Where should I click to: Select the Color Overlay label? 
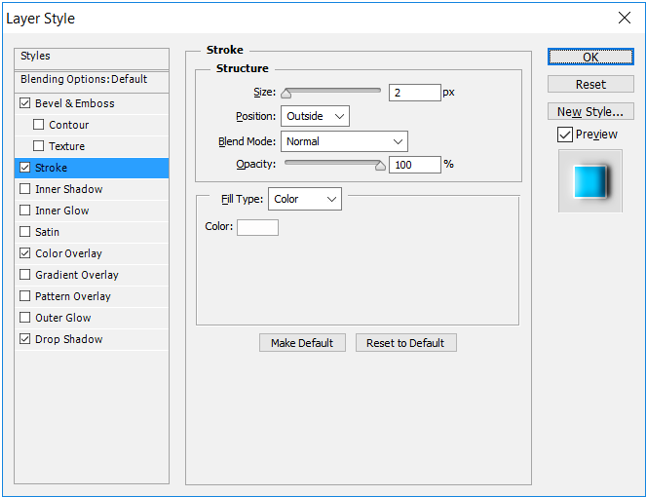click(69, 253)
